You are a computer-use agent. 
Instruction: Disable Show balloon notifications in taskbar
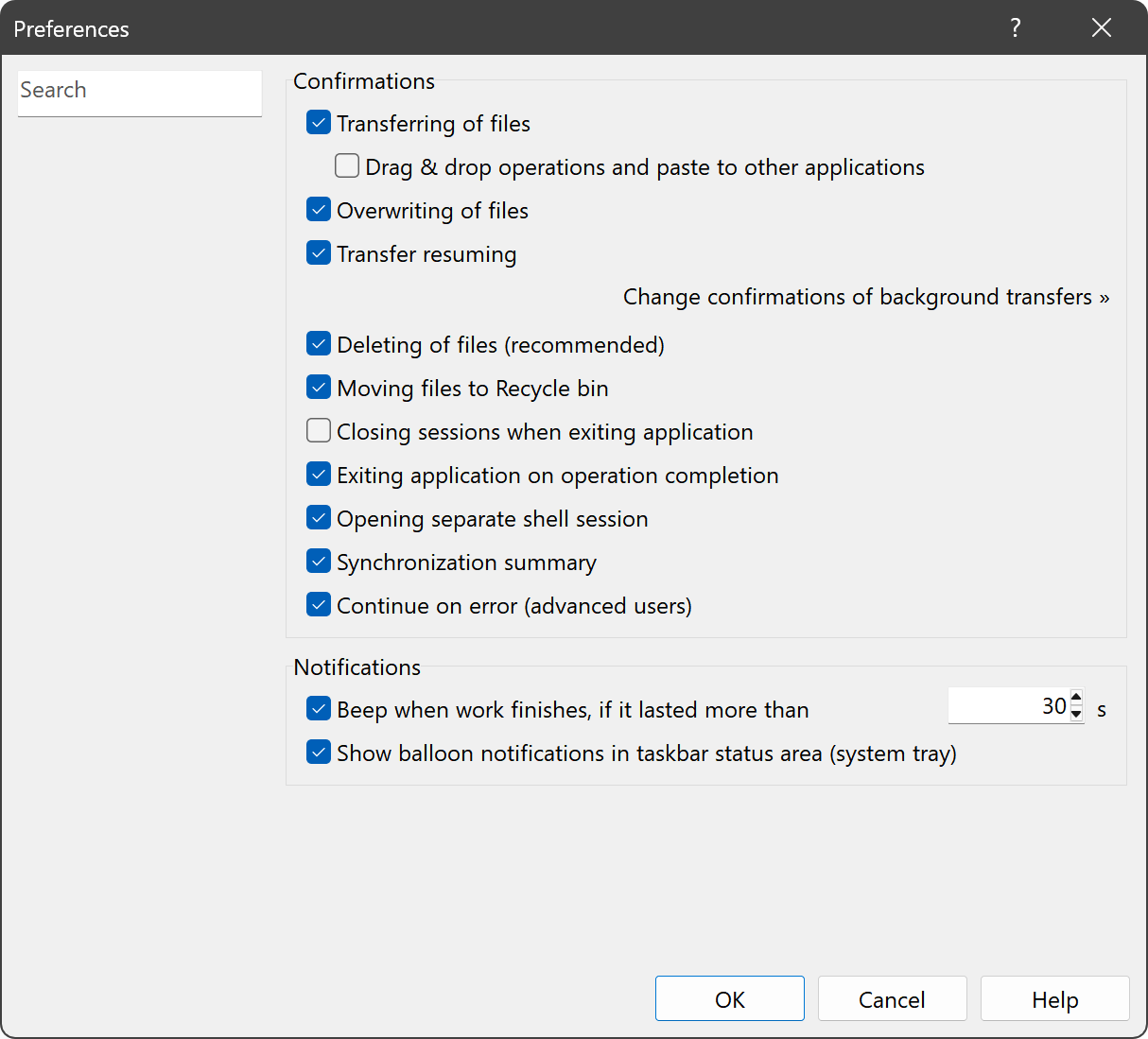point(320,753)
